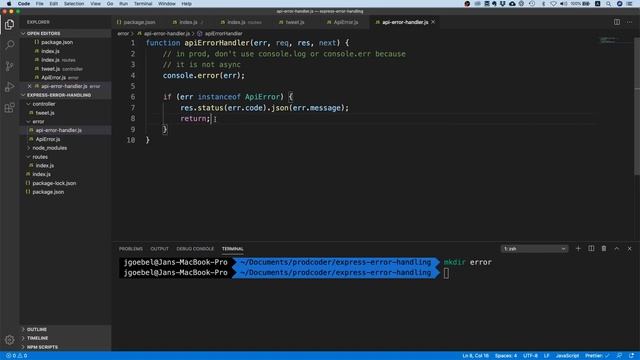This screenshot has height=360, width=640.
Task: Close api-error-handler.js in Open Editors list
Action: [29, 86]
